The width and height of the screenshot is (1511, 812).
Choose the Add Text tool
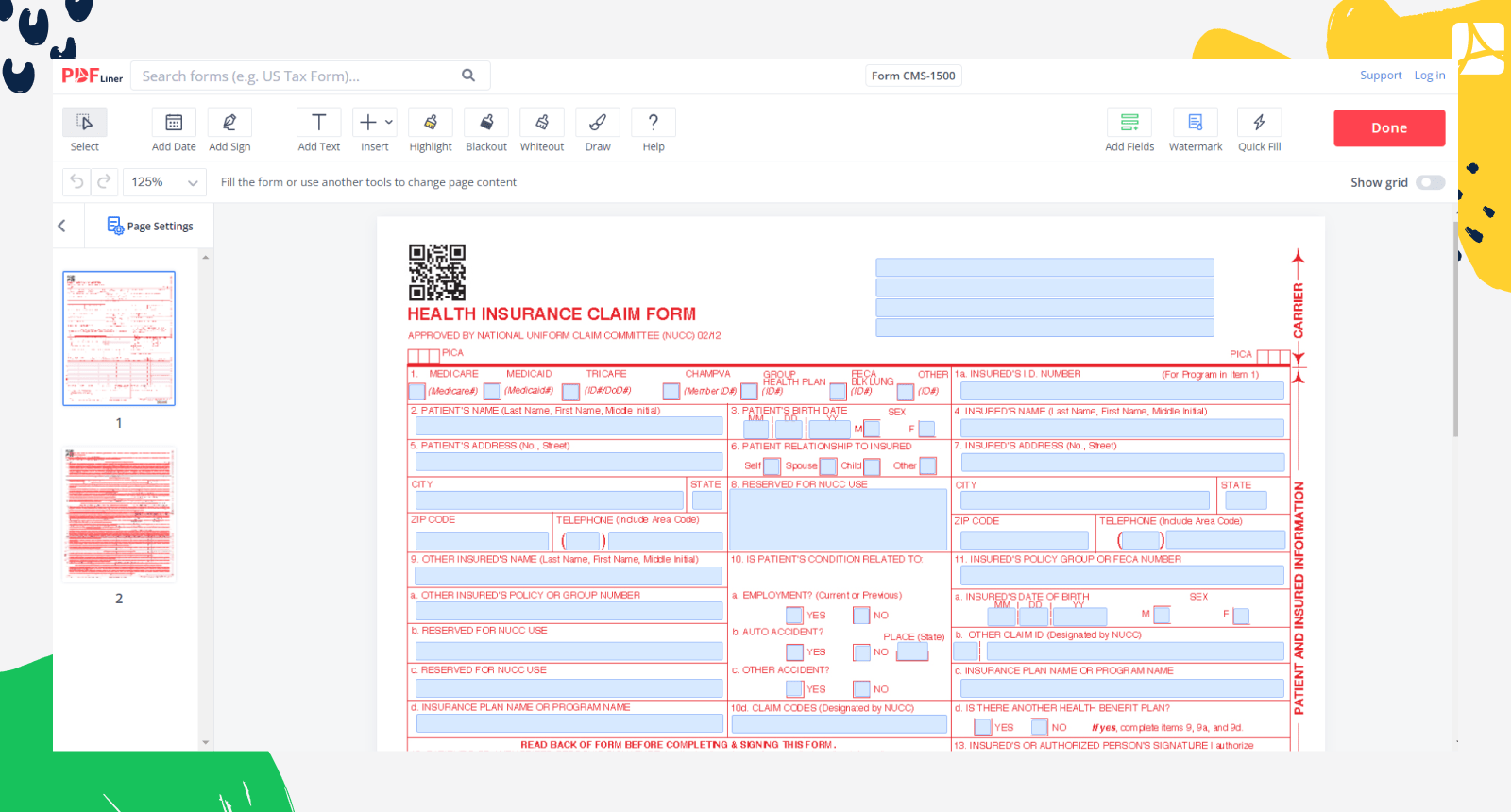[x=319, y=123]
